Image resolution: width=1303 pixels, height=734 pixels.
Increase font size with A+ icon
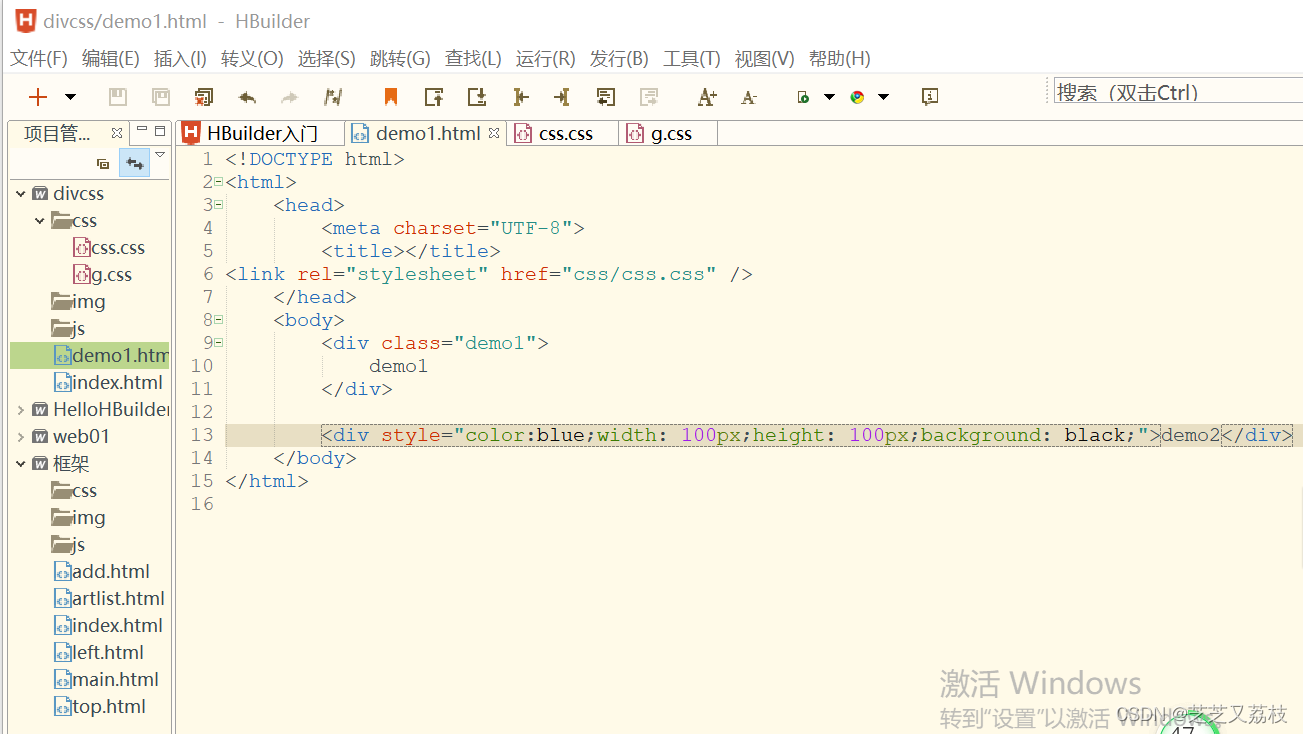click(x=707, y=97)
